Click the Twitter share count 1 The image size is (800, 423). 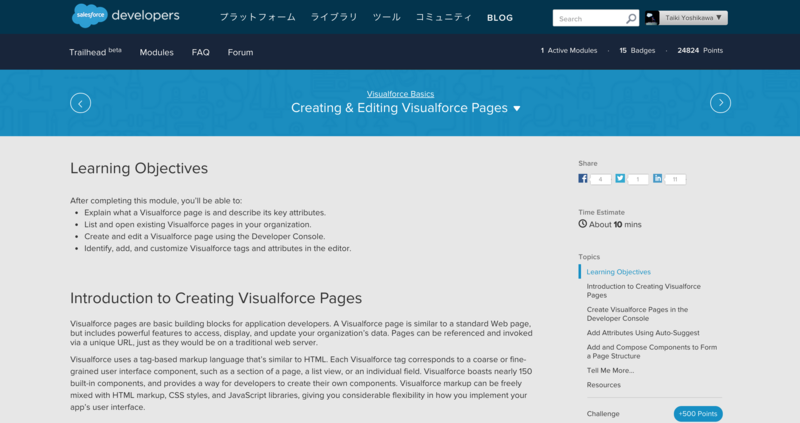638,179
